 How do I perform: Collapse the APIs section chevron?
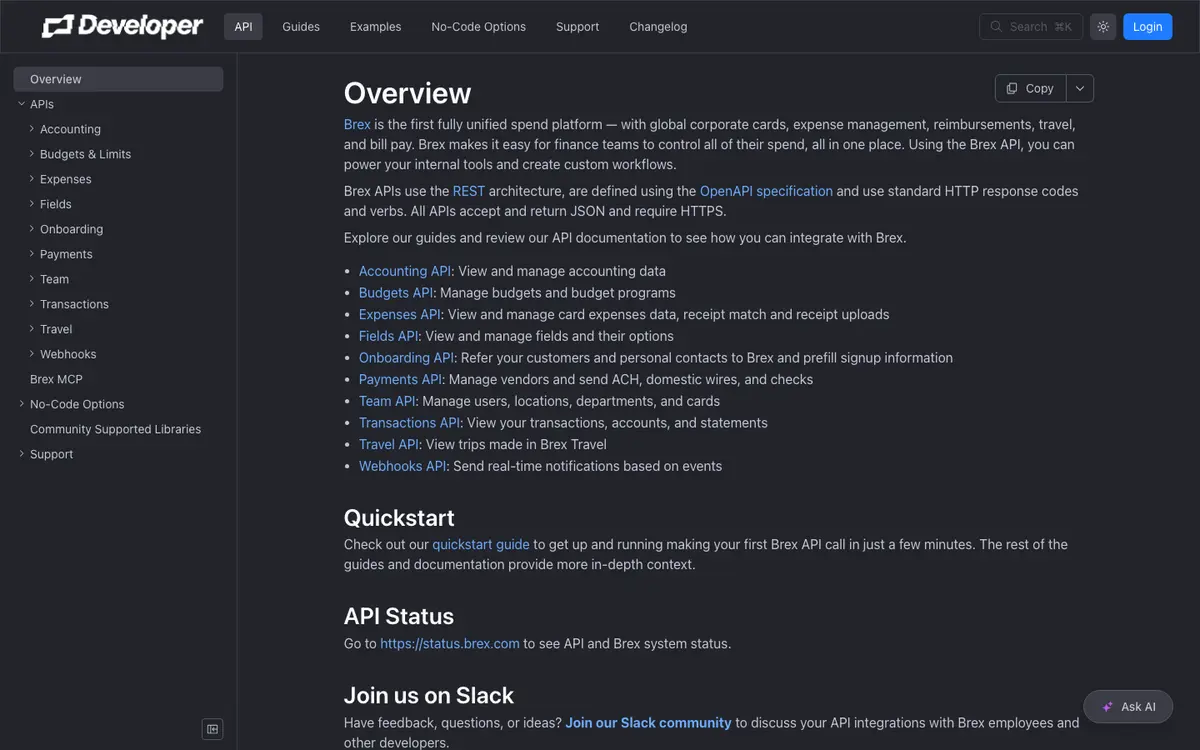click(x=22, y=104)
